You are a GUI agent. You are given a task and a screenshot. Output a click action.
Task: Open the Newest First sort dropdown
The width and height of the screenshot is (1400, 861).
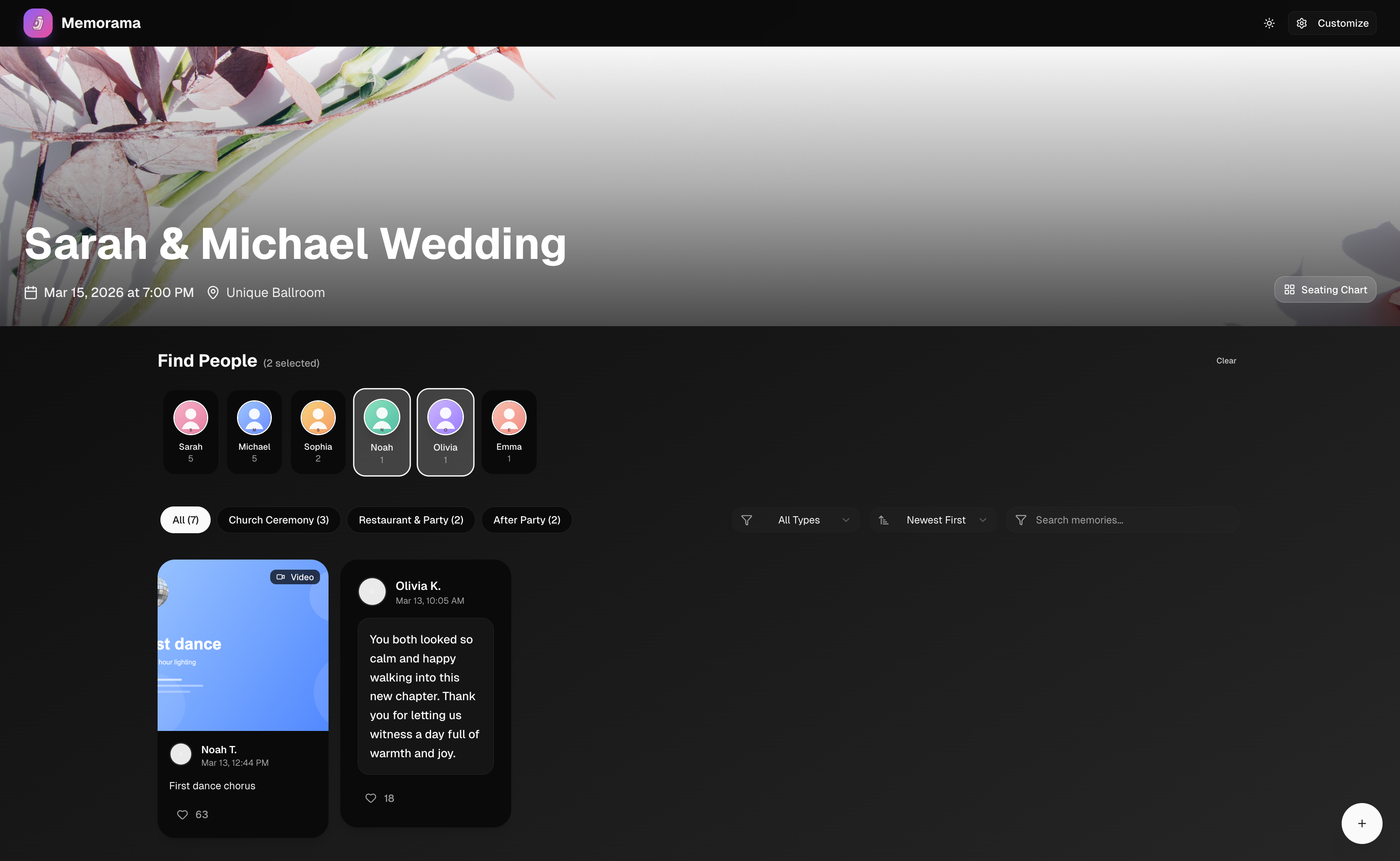coord(933,520)
